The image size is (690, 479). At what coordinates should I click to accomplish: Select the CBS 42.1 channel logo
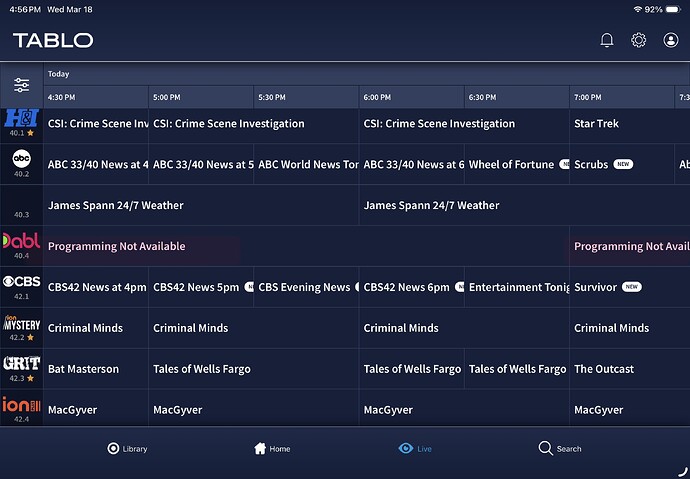[x=21, y=283]
